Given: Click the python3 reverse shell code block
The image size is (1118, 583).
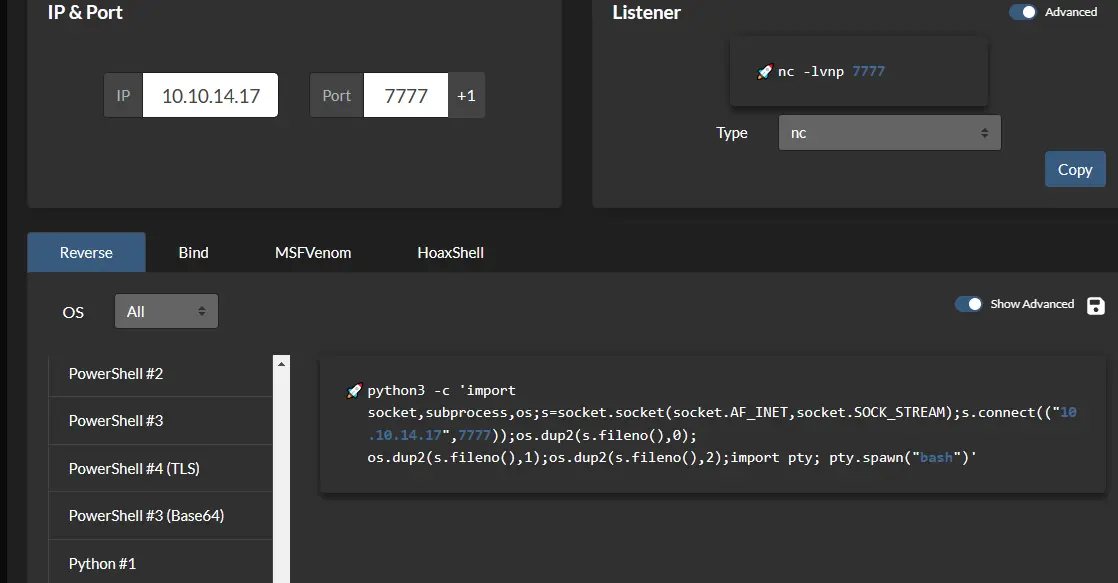Looking at the screenshot, I should tap(713, 424).
